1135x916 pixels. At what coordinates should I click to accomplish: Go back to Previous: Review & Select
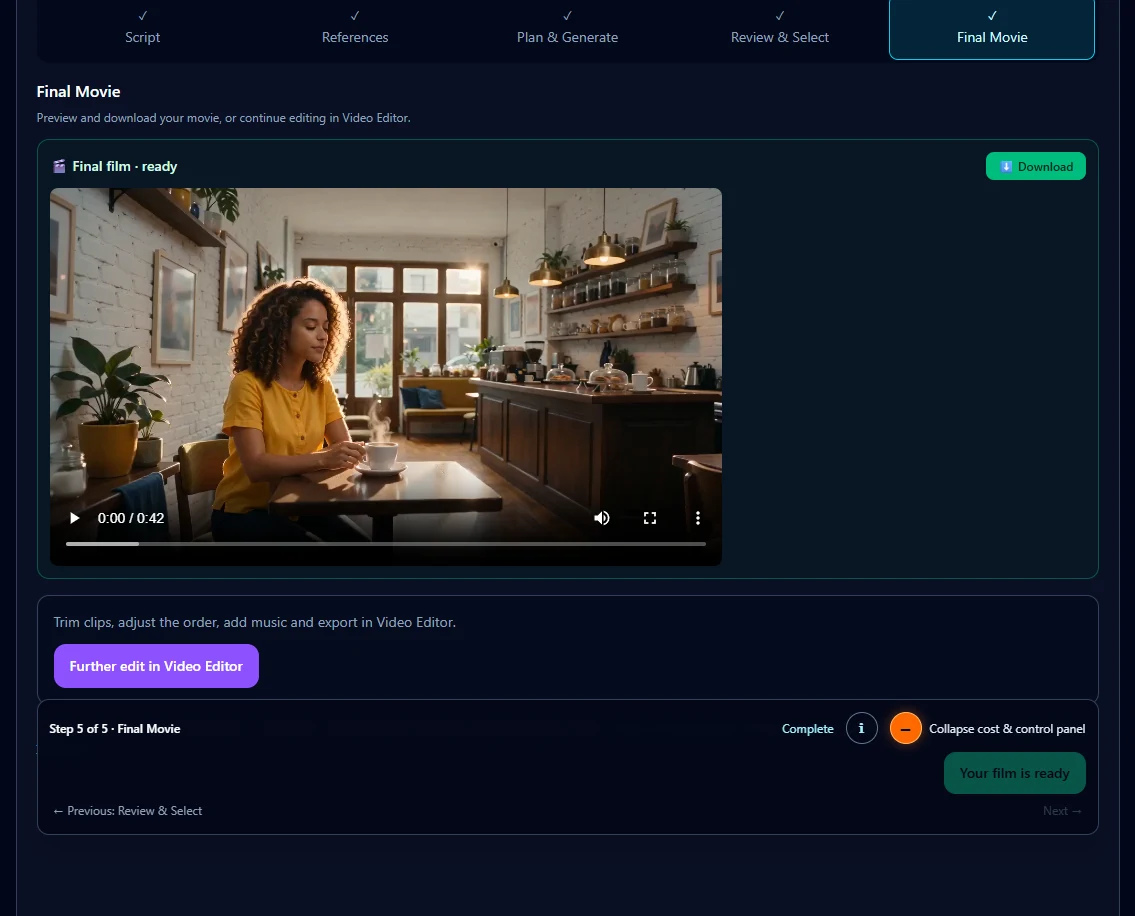point(127,811)
